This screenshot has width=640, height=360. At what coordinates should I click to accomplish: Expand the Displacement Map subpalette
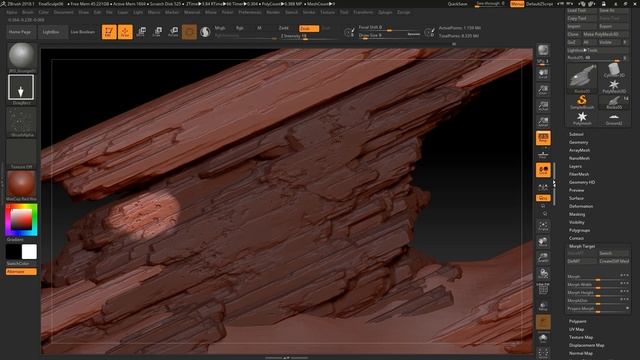(x=587, y=345)
